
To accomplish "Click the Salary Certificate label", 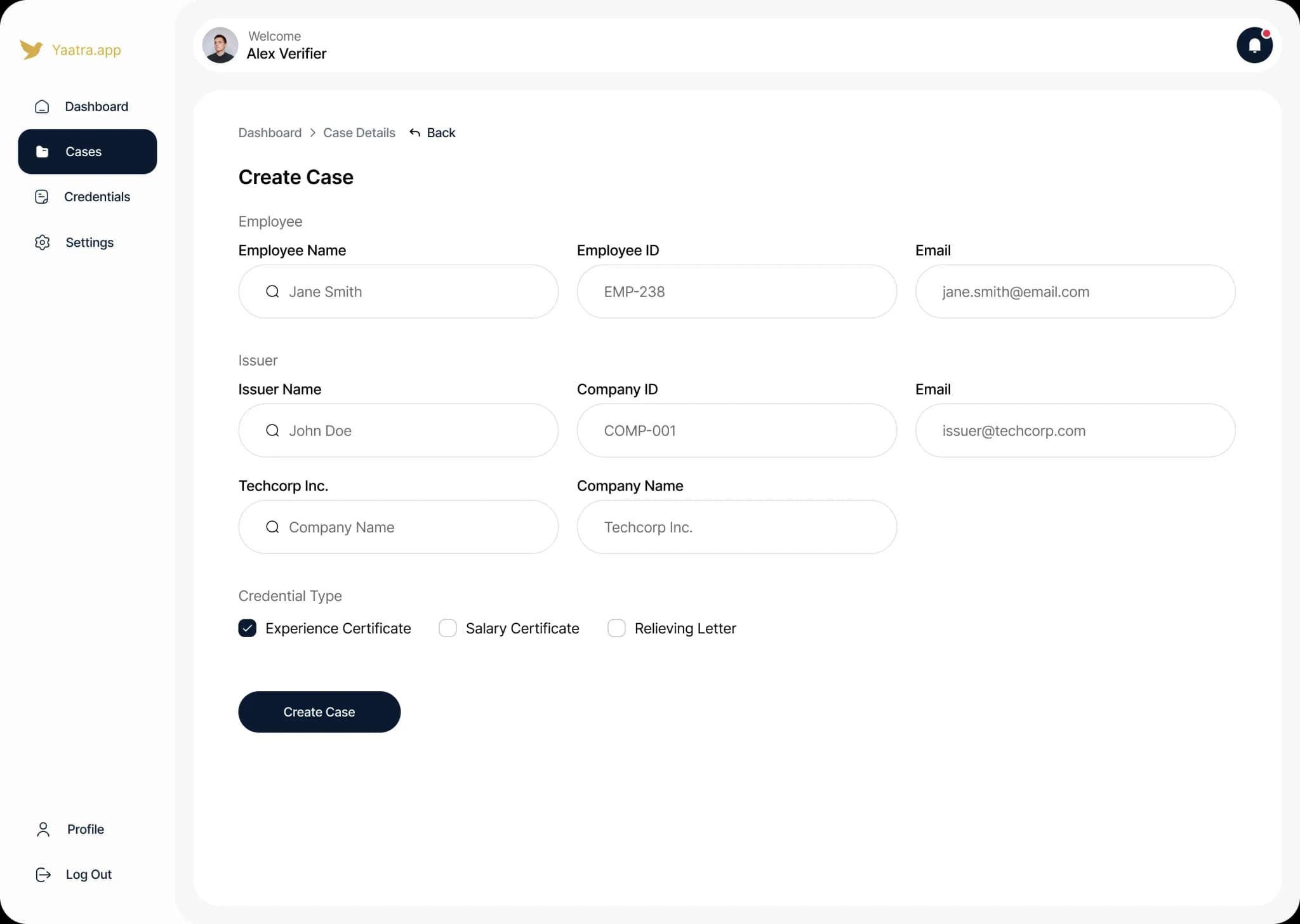I will [x=522, y=628].
